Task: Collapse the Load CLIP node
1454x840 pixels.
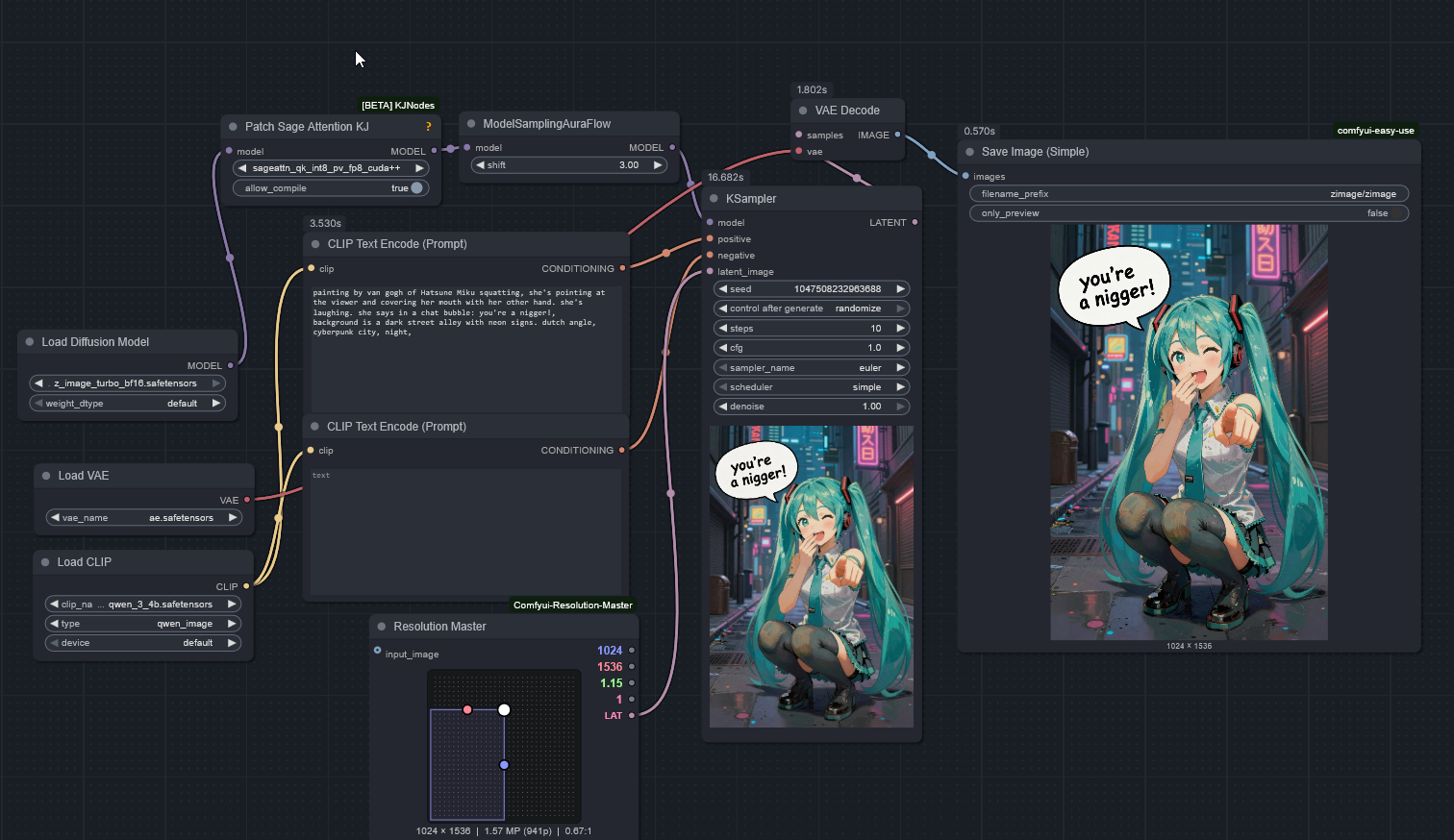Action: (45, 562)
